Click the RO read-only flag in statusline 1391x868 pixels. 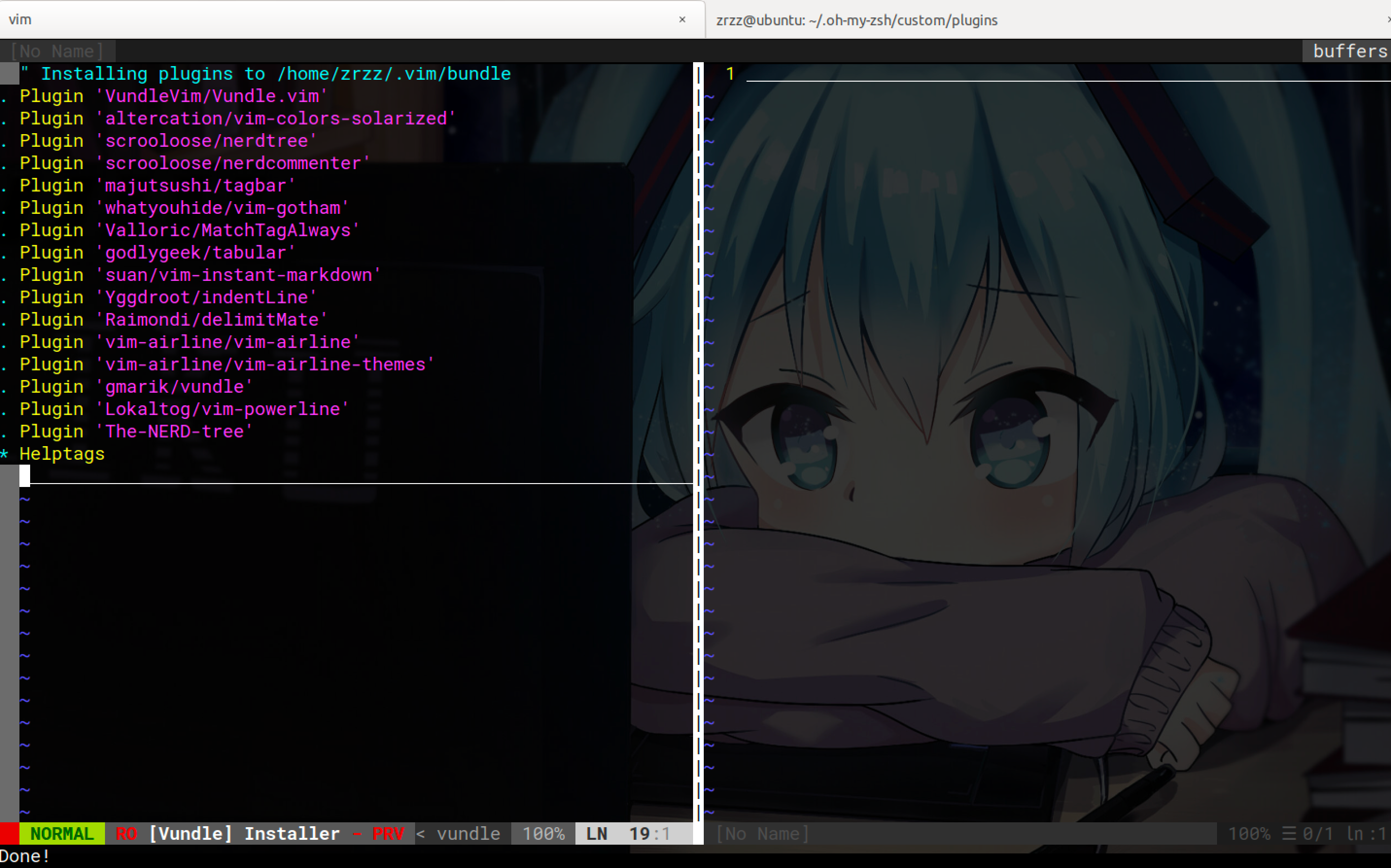click(x=126, y=833)
